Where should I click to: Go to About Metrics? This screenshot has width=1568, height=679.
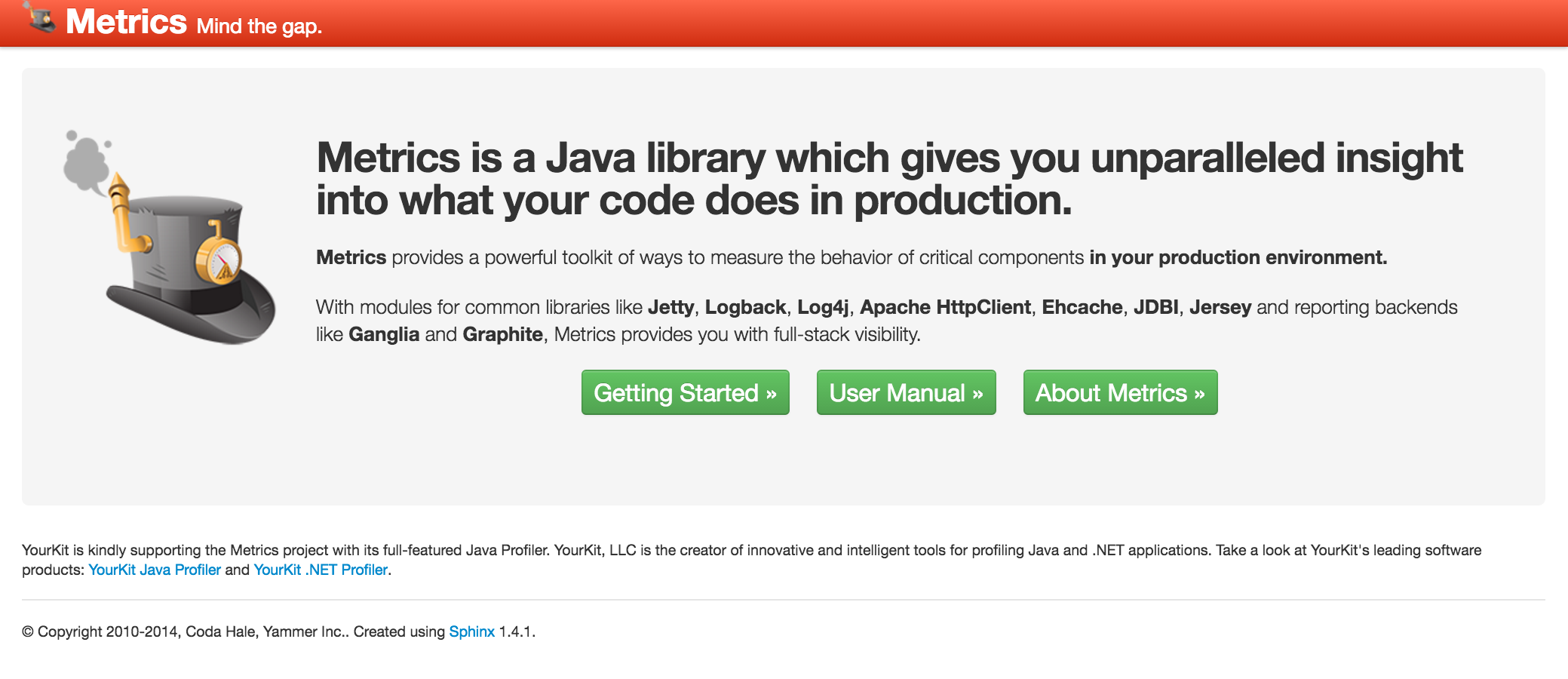point(1120,392)
